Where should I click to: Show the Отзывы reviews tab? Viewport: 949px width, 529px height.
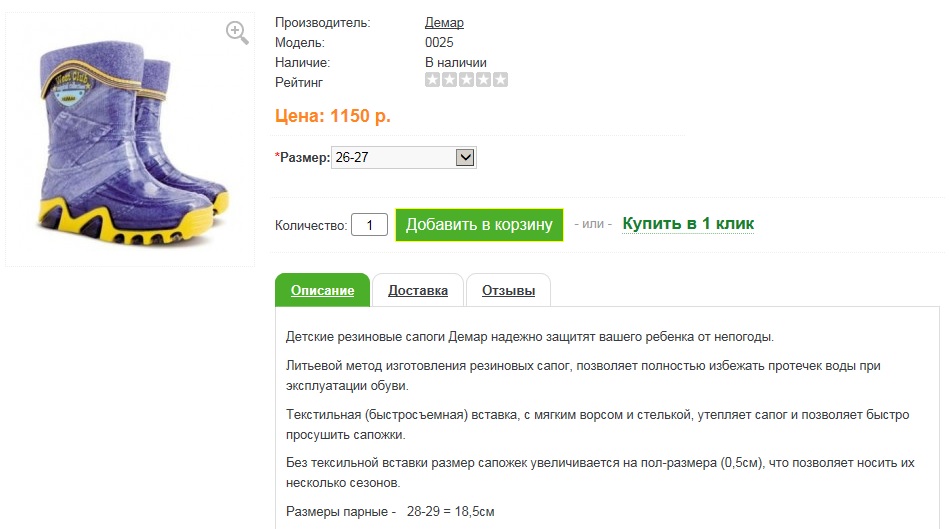point(508,291)
